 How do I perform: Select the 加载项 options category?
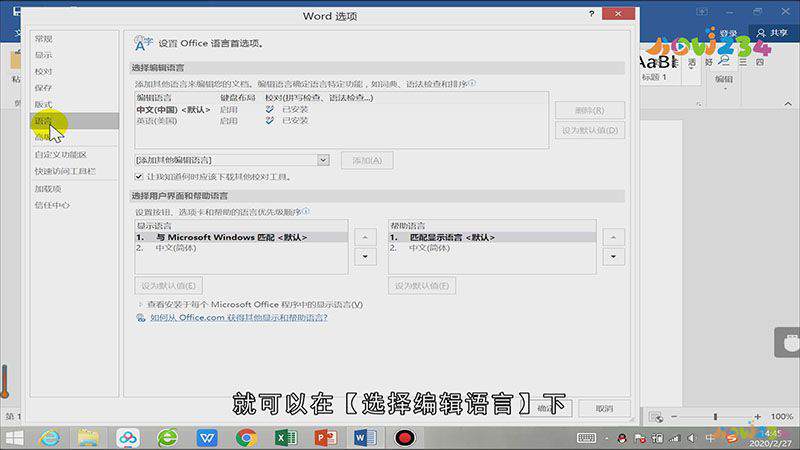[x=74, y=189]
